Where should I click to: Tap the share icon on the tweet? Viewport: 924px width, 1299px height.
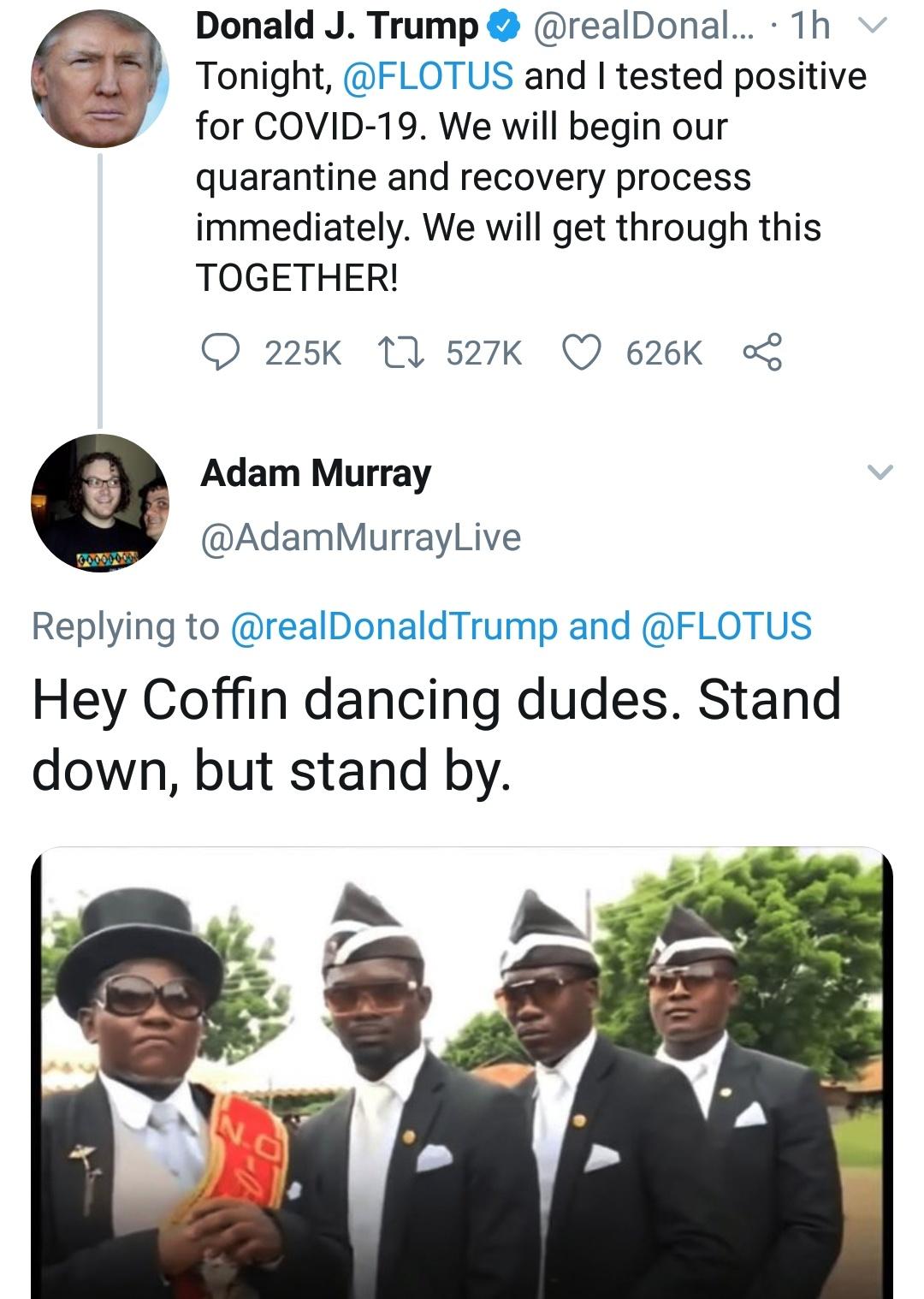click(x=761, y=352)
